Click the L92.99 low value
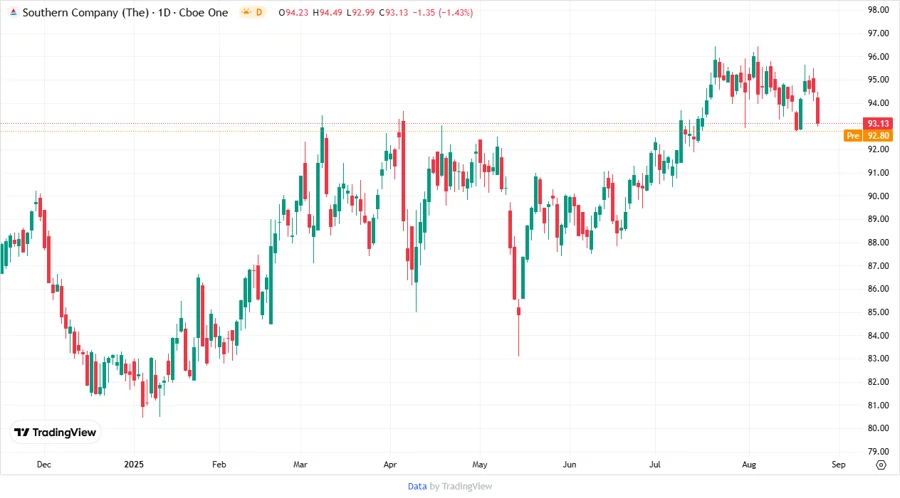The width and height of the screenshot is (900, 498). click(x=360, y=12)
